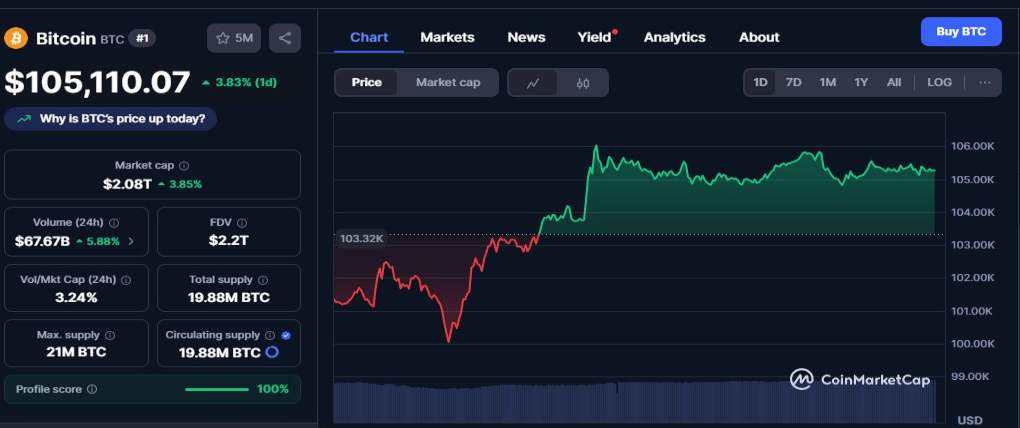
Task: Click the blue verified badge on Circulating supply
Action: click(286, 336)
